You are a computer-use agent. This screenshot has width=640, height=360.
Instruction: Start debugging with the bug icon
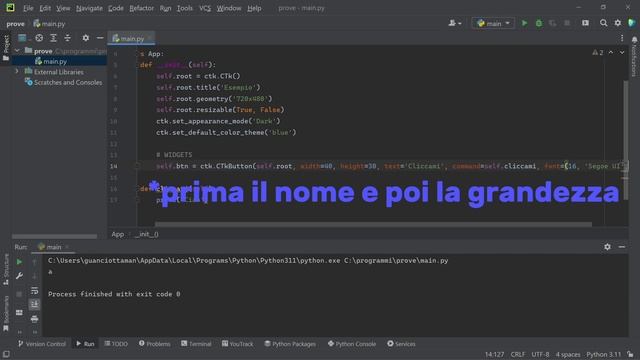click(539, 23)
